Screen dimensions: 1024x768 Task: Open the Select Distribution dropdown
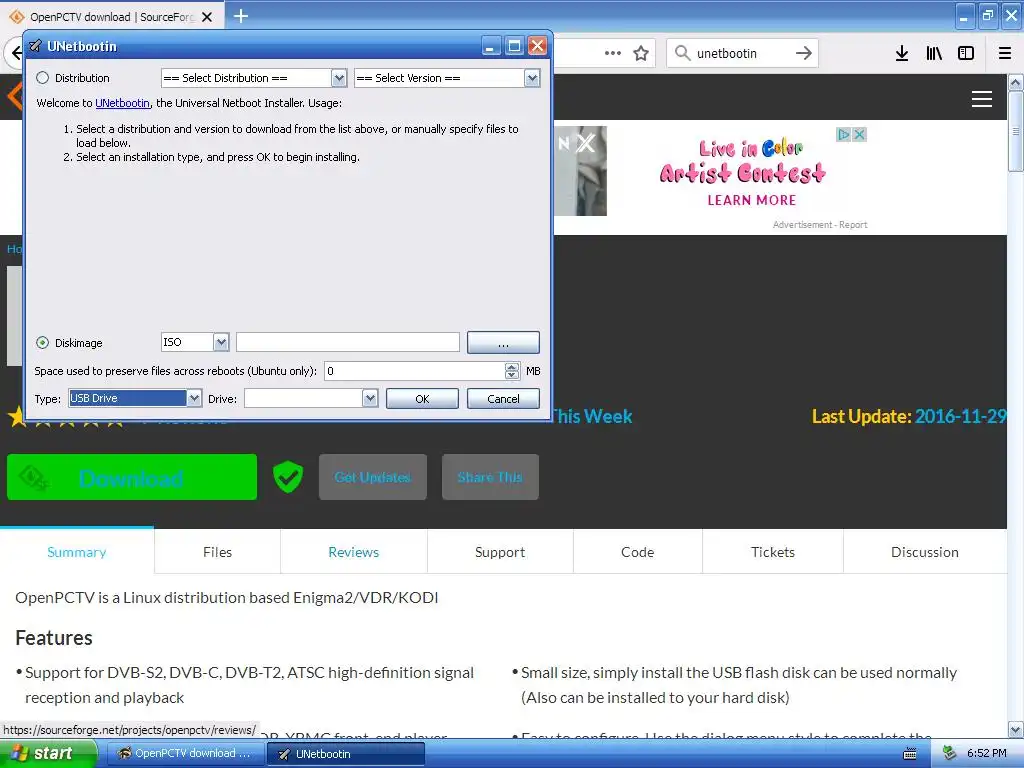point(253,78)
